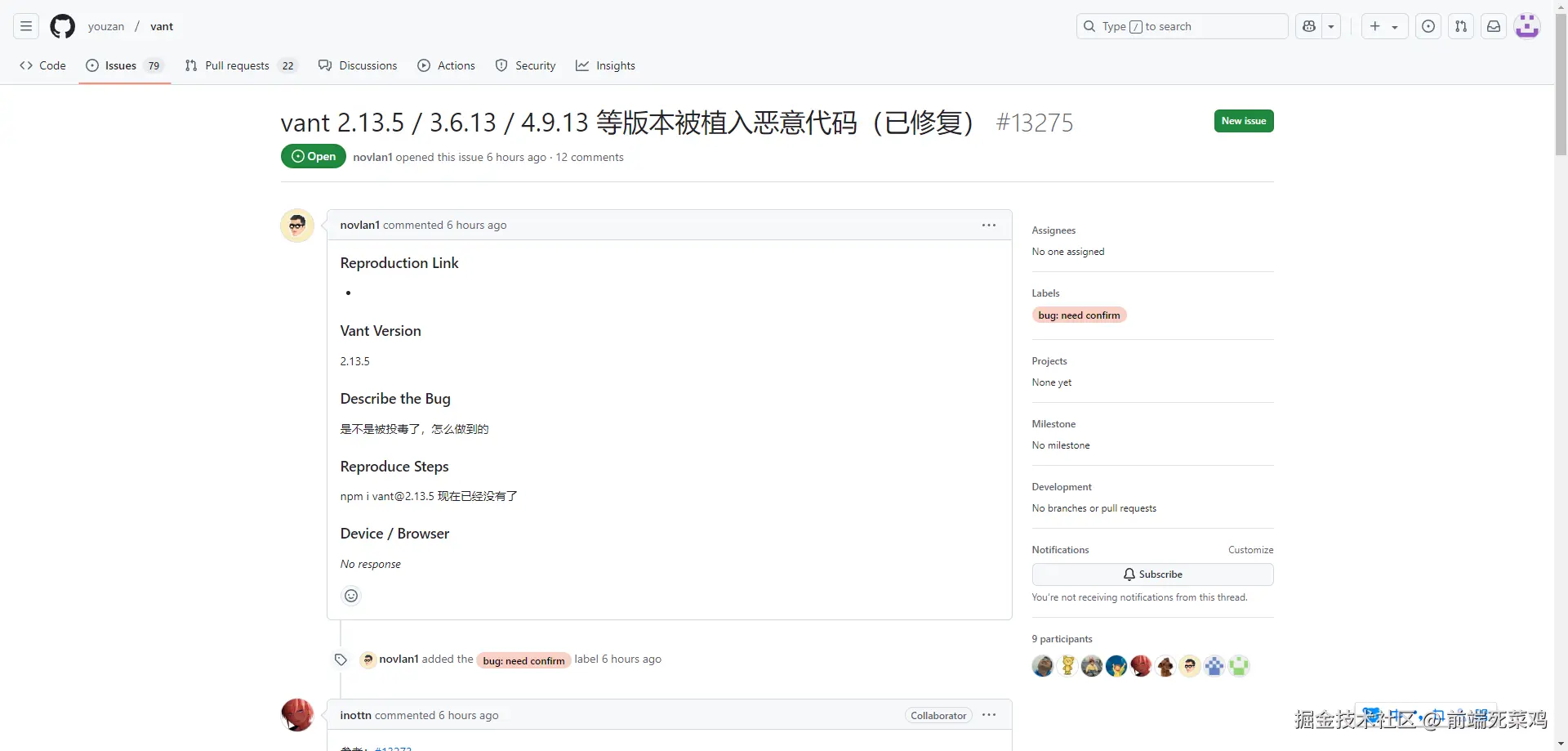Click the bug: need confirm label in sidebar
The width and height of the screenshot is (1568, 751).
[x=1078, y=315]
